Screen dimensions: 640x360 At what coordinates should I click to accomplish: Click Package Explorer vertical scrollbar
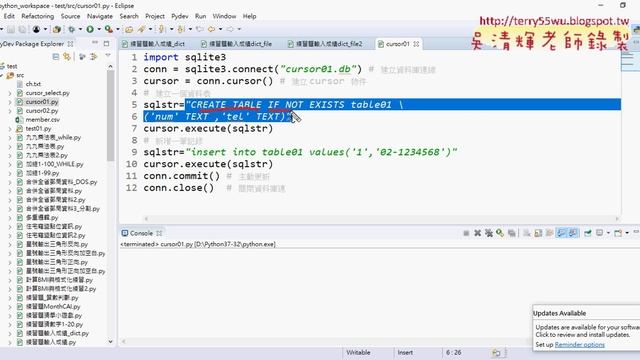coord(111,116)
